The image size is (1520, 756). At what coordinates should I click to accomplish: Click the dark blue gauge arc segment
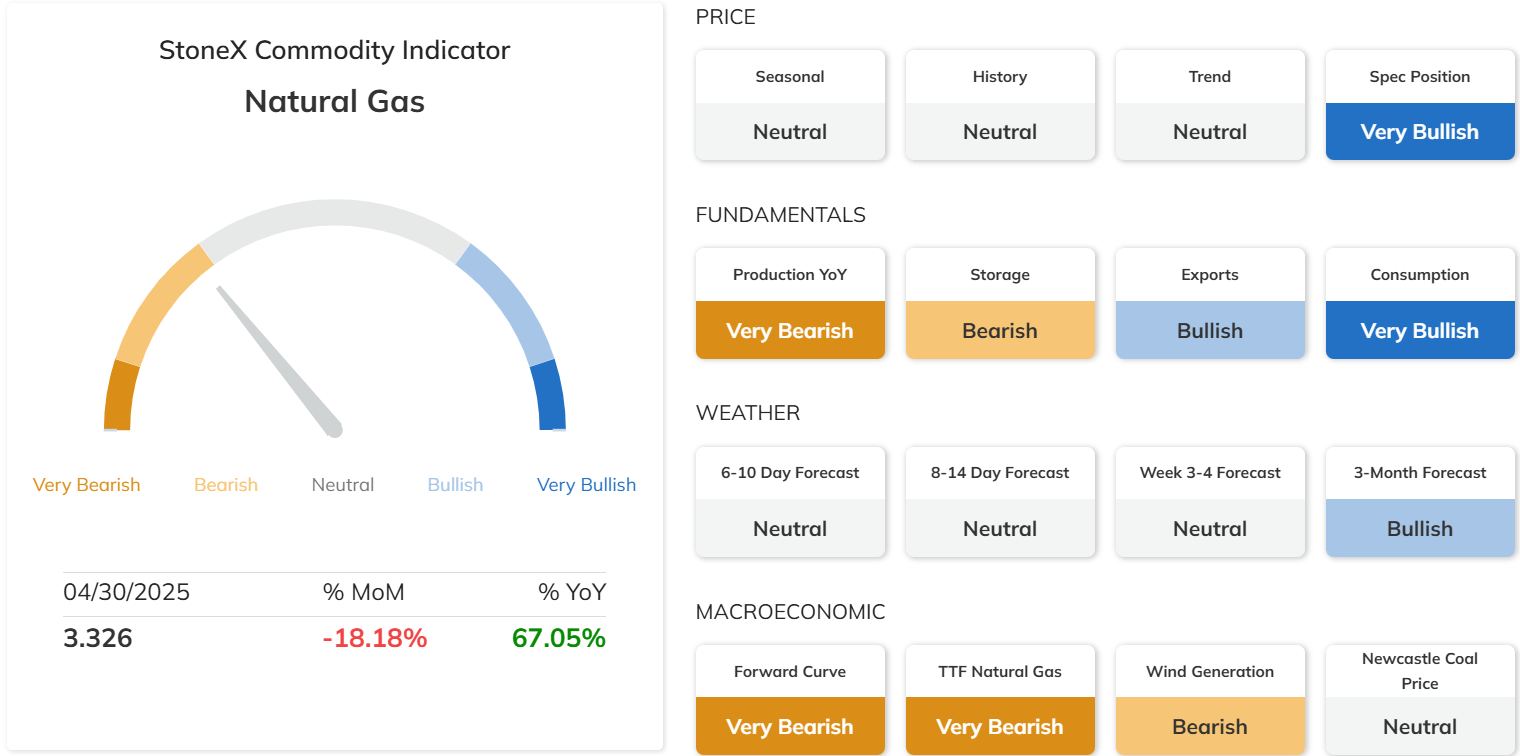coord(550,395)
